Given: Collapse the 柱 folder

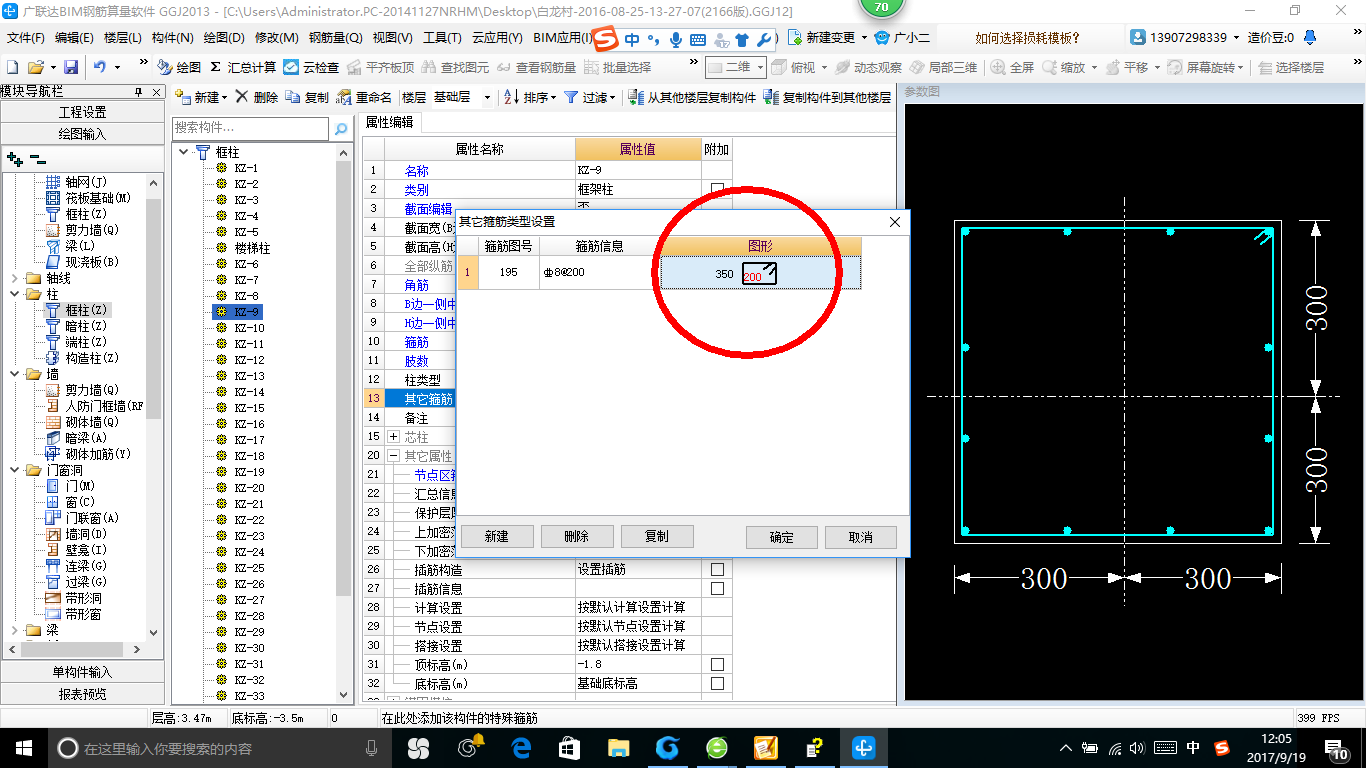Looking at the screenshot, I should 14,294.
